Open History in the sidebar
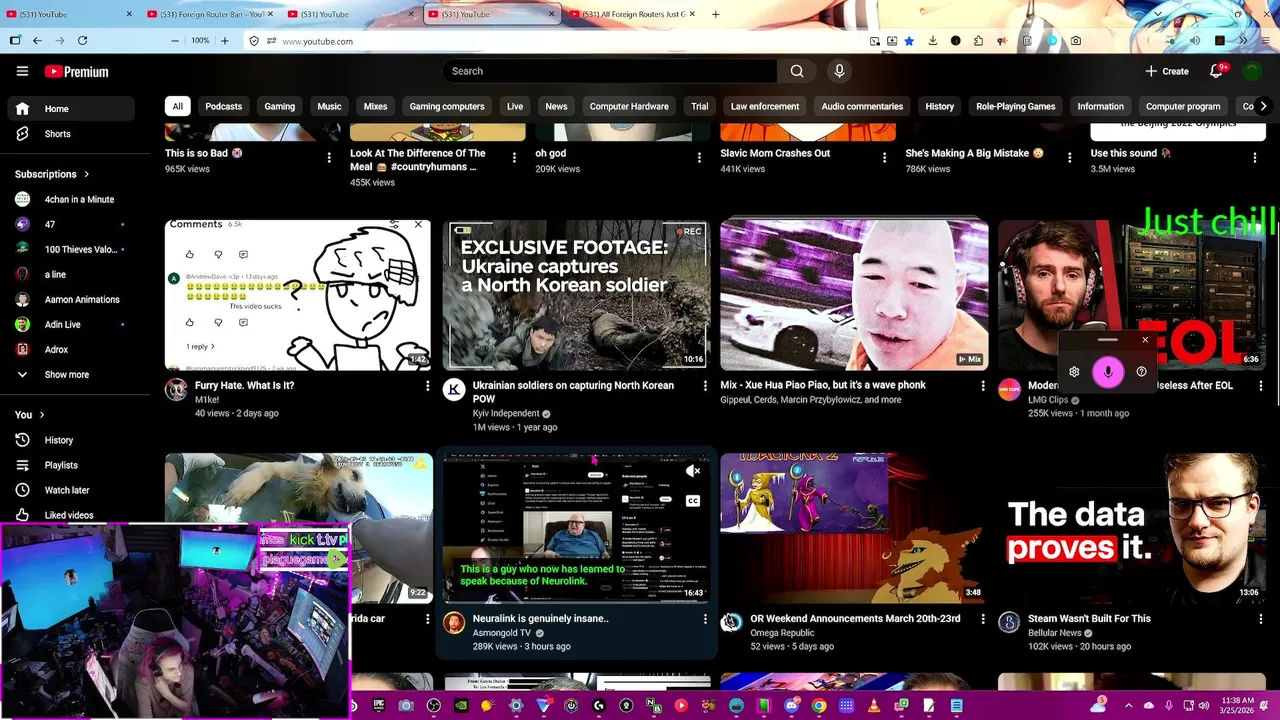 coord(70,440)
